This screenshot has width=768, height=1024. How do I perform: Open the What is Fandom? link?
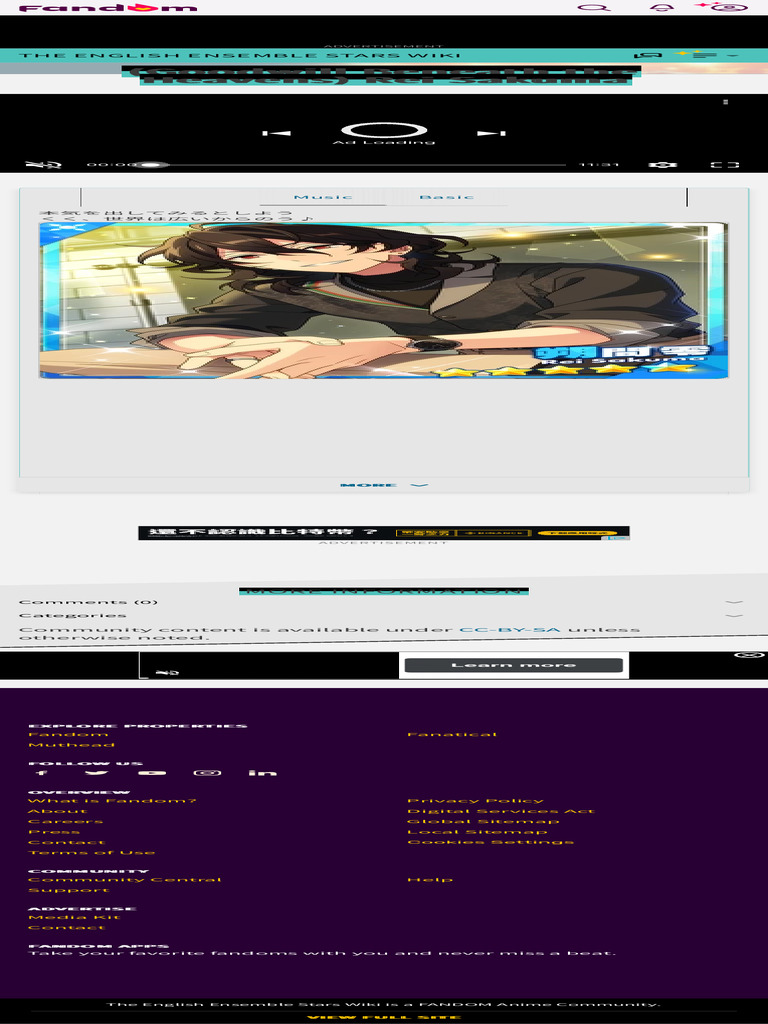point(112,801)
